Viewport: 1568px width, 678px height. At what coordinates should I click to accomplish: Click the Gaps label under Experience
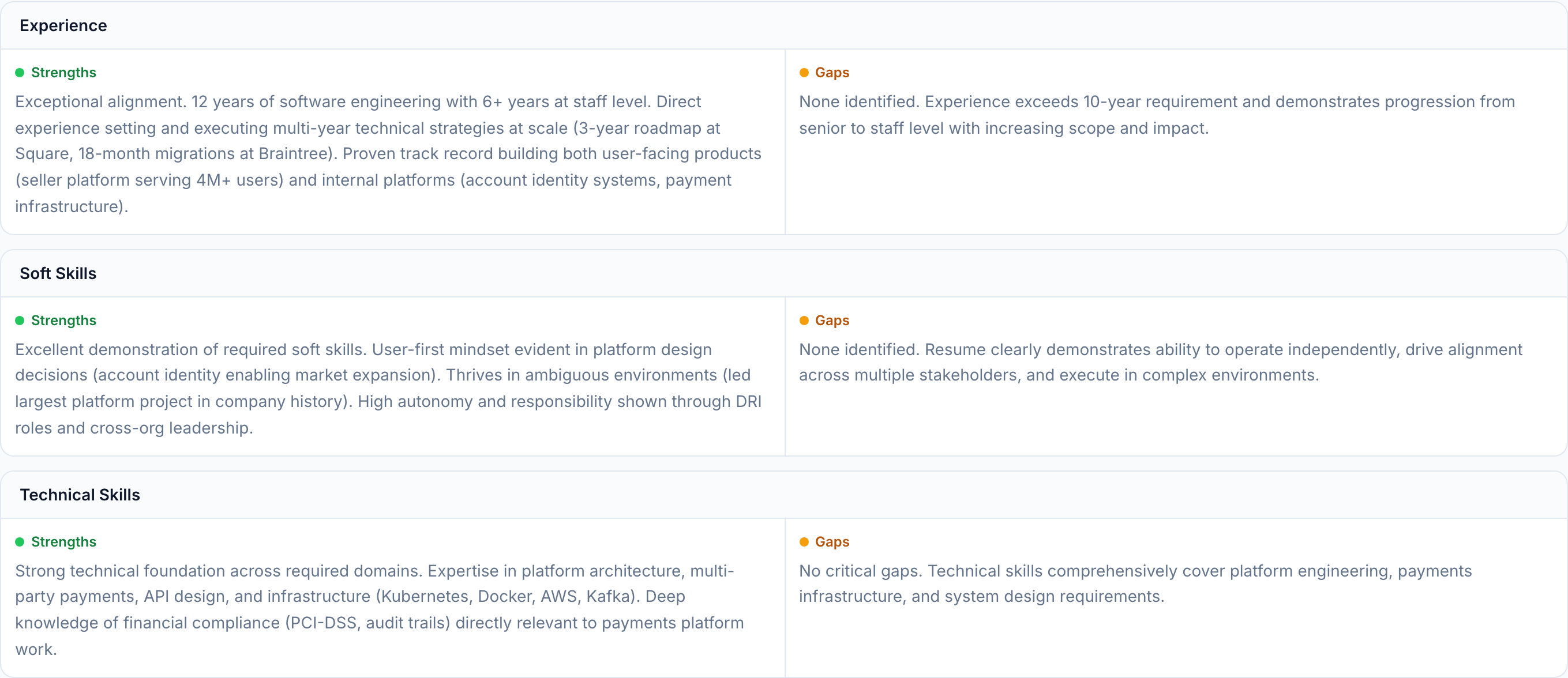tap(832, 73)
